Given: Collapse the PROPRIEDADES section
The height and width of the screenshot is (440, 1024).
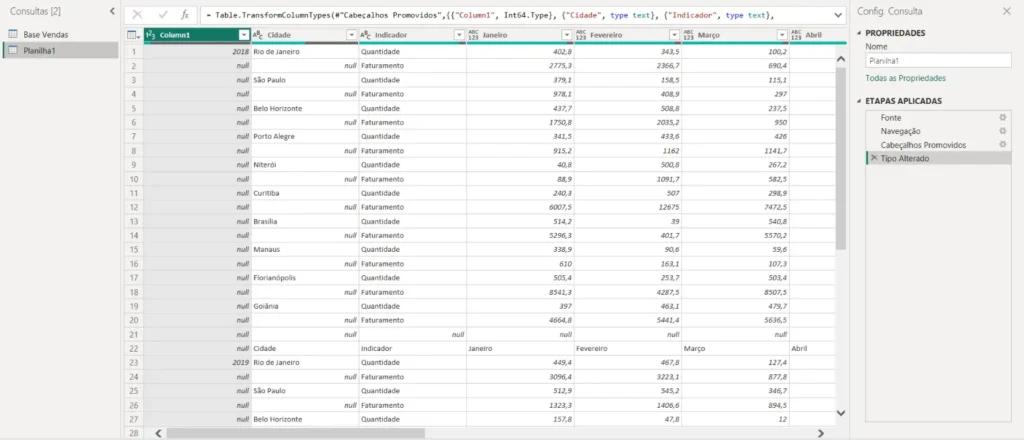Looking at the screenshot, I should 859,33.
